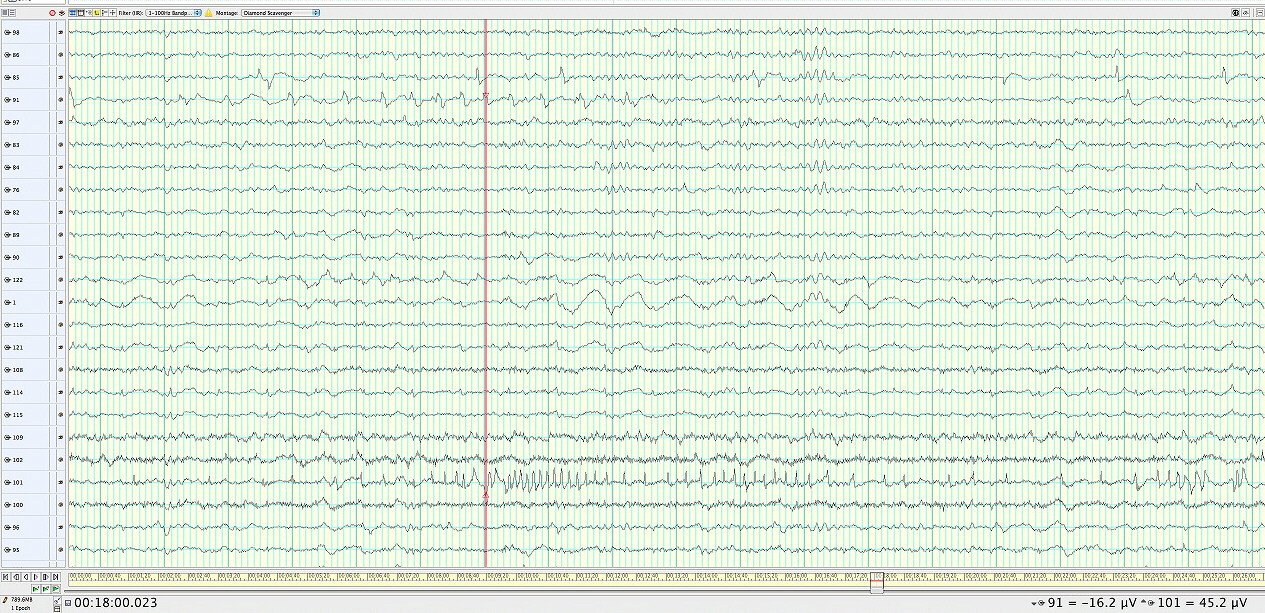Select channel 91 label in channel list

point(16,100)
